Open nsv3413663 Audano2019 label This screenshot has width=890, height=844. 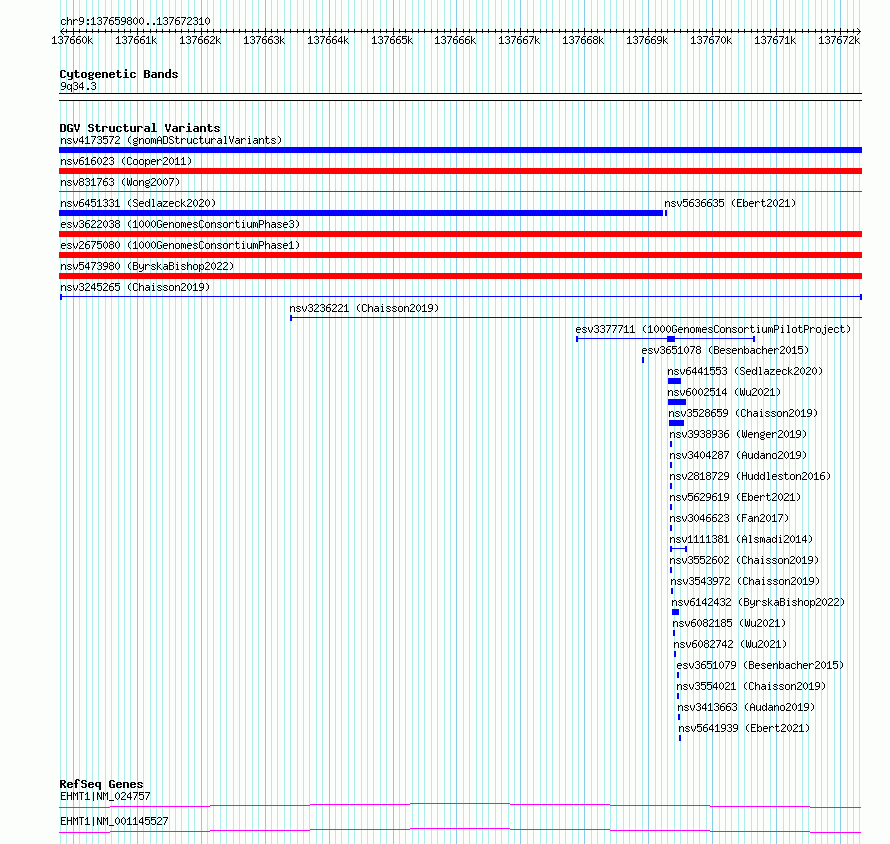click(x=746, y=707)
